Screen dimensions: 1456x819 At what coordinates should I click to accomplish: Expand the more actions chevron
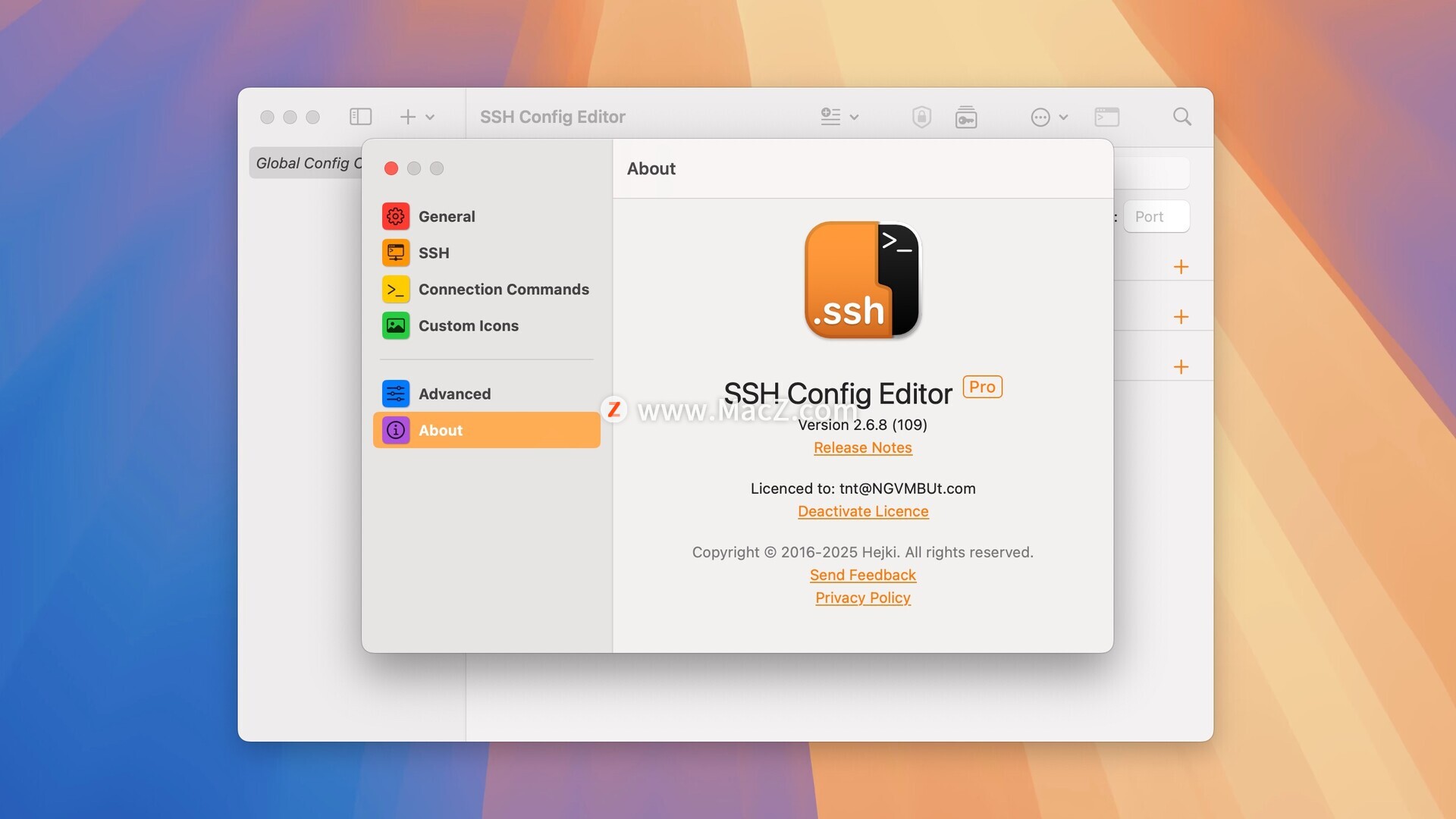point(1063,118)
